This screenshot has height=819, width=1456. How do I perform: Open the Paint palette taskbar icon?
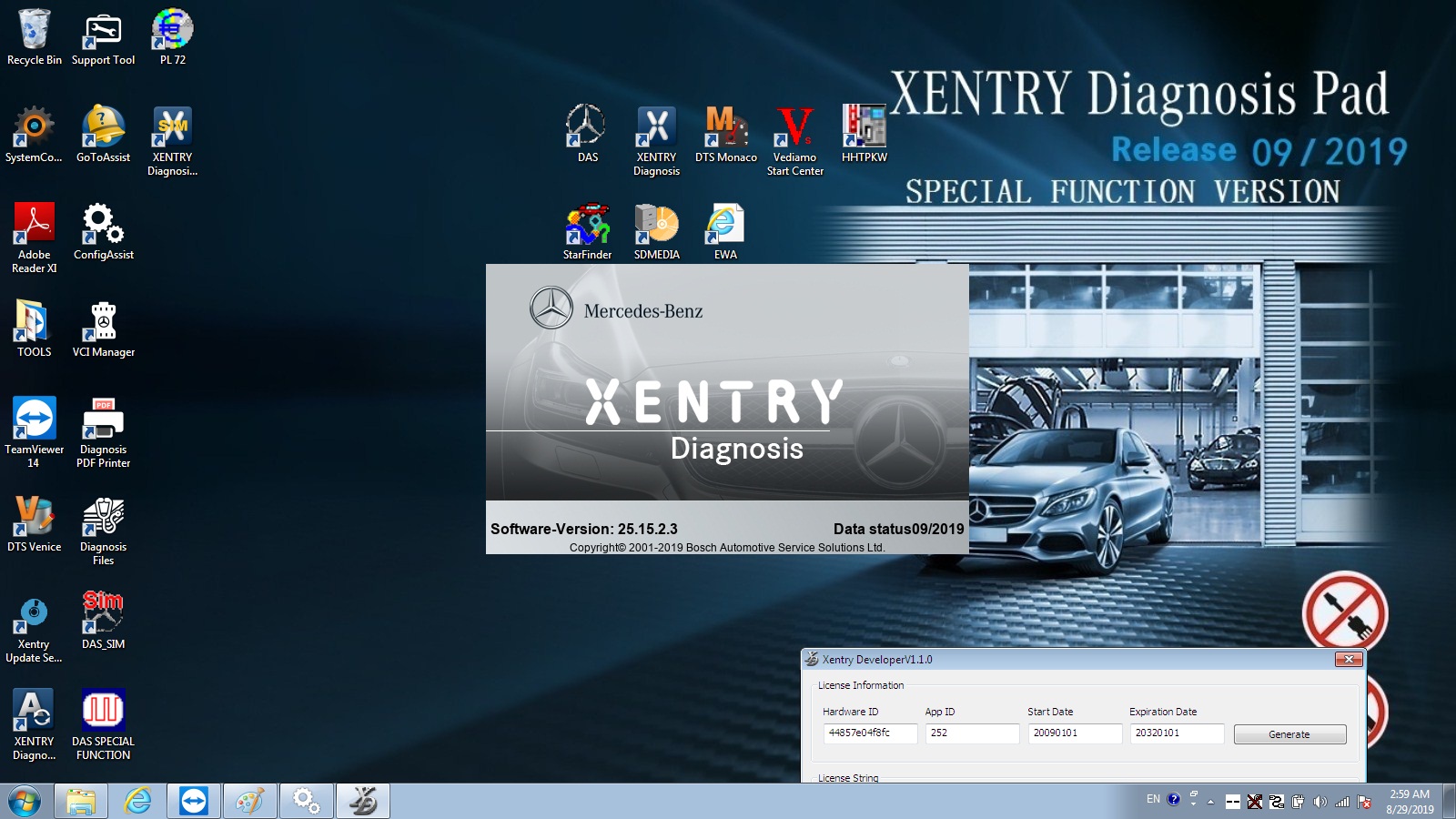pos(249,802)
